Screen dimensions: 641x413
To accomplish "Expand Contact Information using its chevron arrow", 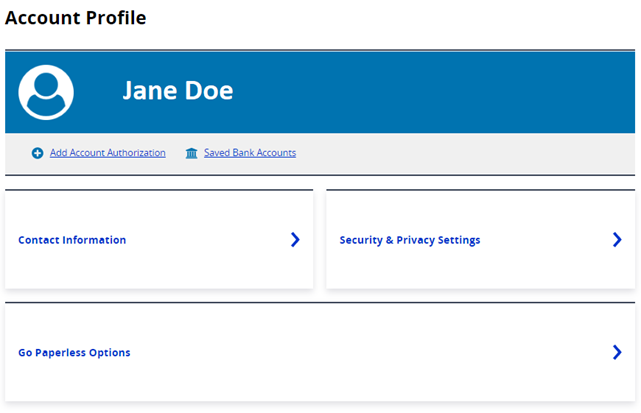I will pos(295,240).
